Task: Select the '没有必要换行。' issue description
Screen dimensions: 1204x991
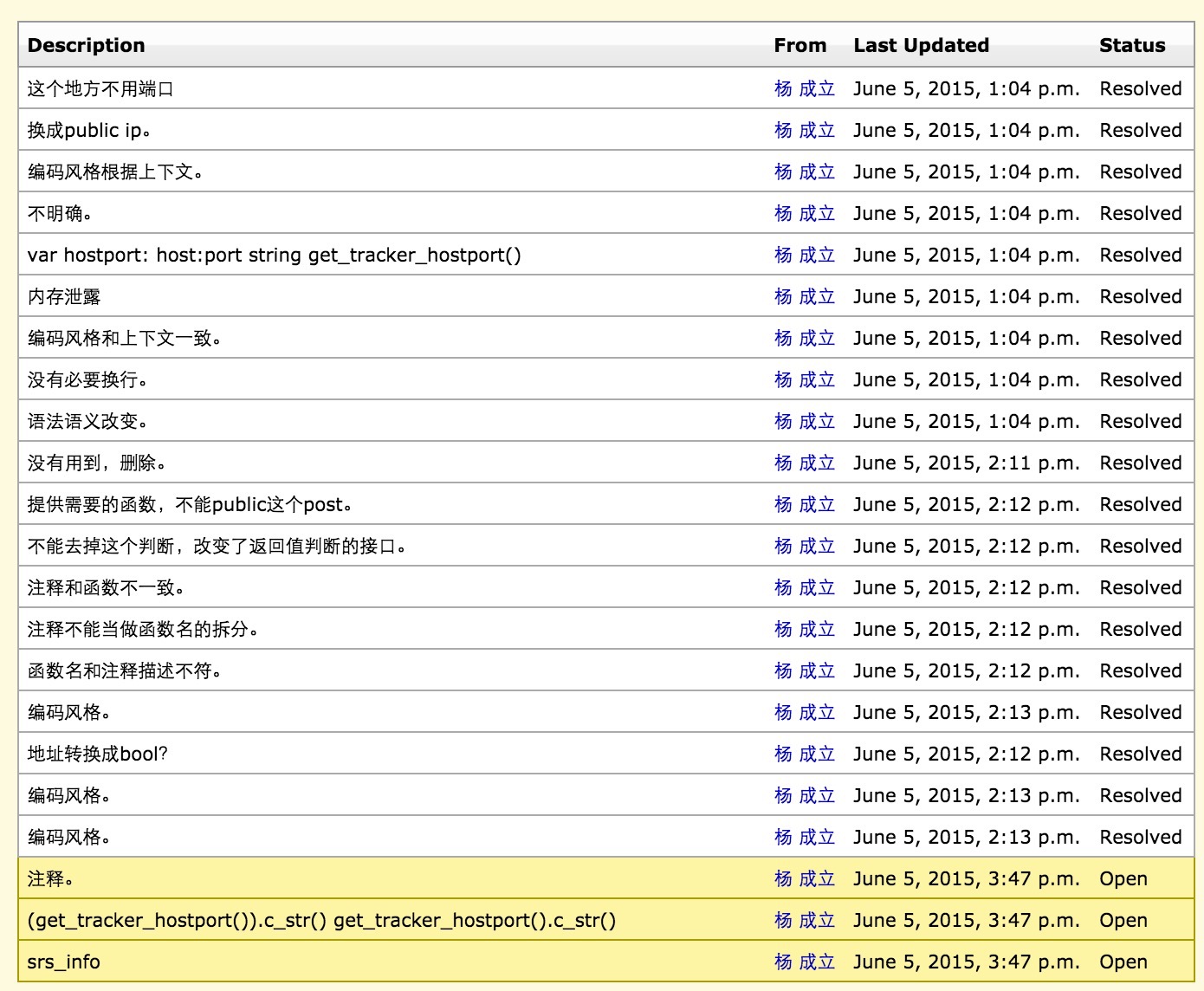Action: pos(87,380)
